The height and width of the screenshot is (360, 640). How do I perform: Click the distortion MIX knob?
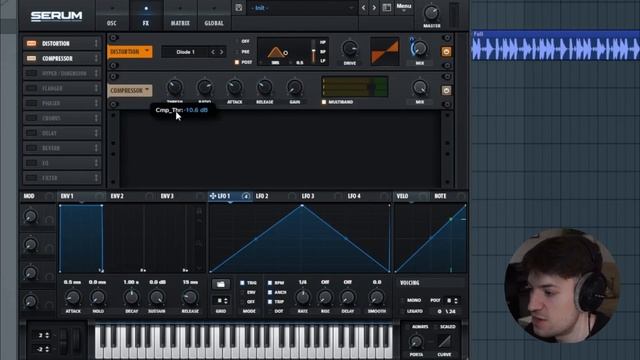419,49
